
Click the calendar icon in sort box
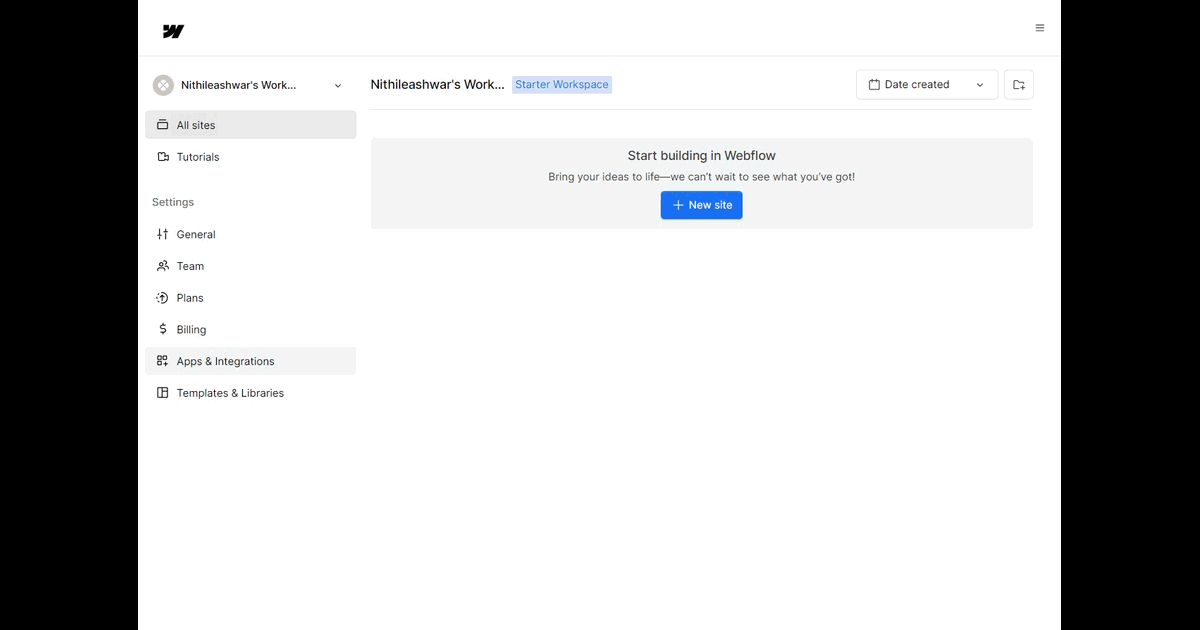[x=874, y=85]
